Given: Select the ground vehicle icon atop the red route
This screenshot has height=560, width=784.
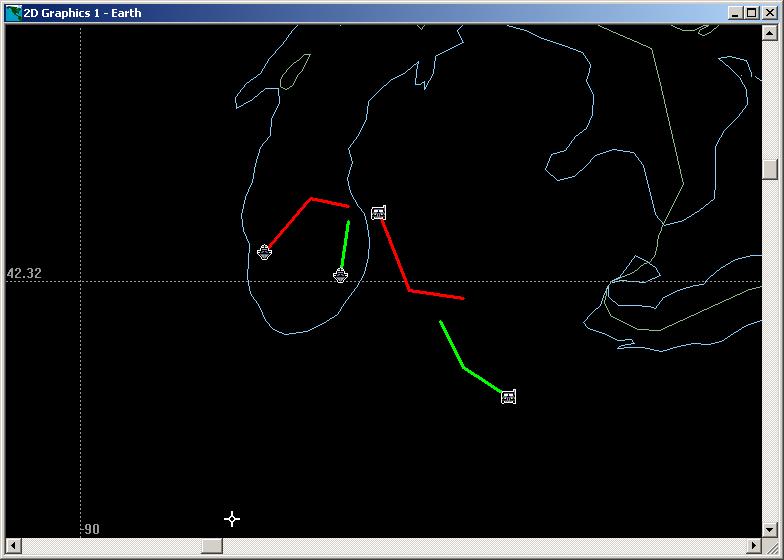Looking at the screenshot, I should (378, 213).
